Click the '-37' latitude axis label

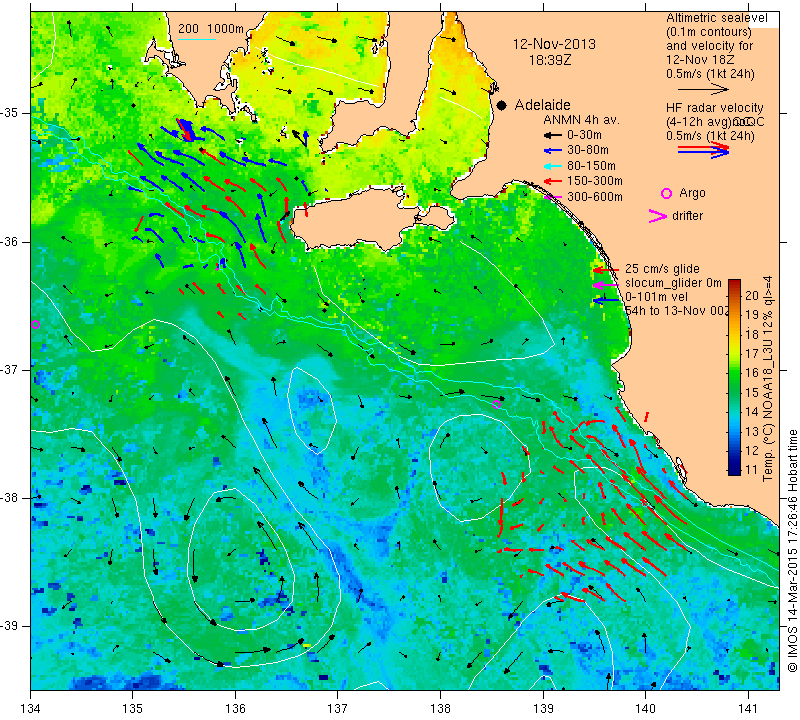coord(10,369)
